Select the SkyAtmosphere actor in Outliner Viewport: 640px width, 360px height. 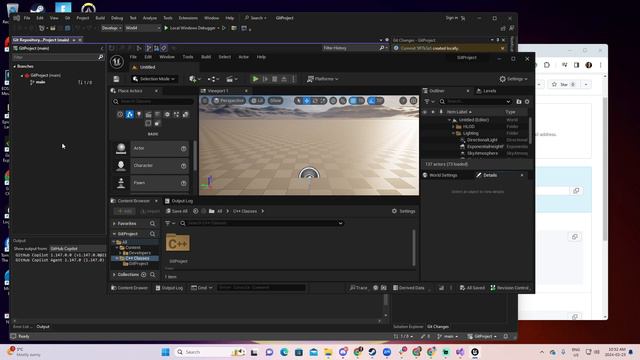click(482, 153)
